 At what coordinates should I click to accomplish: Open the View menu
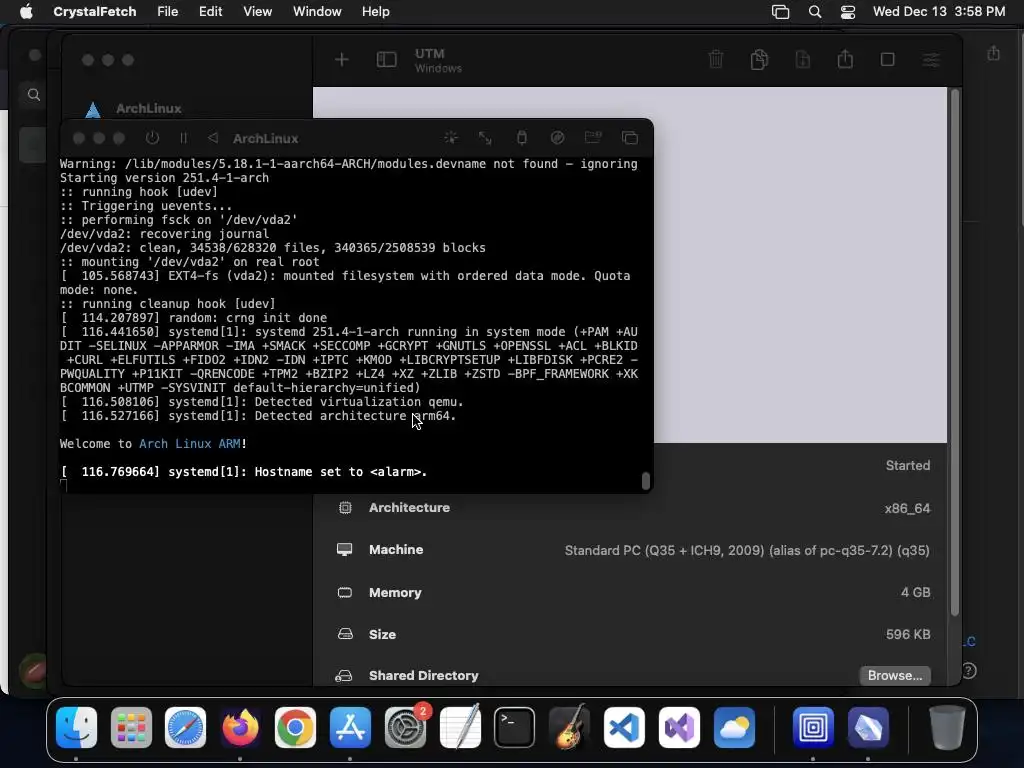(x=257, y=12)
